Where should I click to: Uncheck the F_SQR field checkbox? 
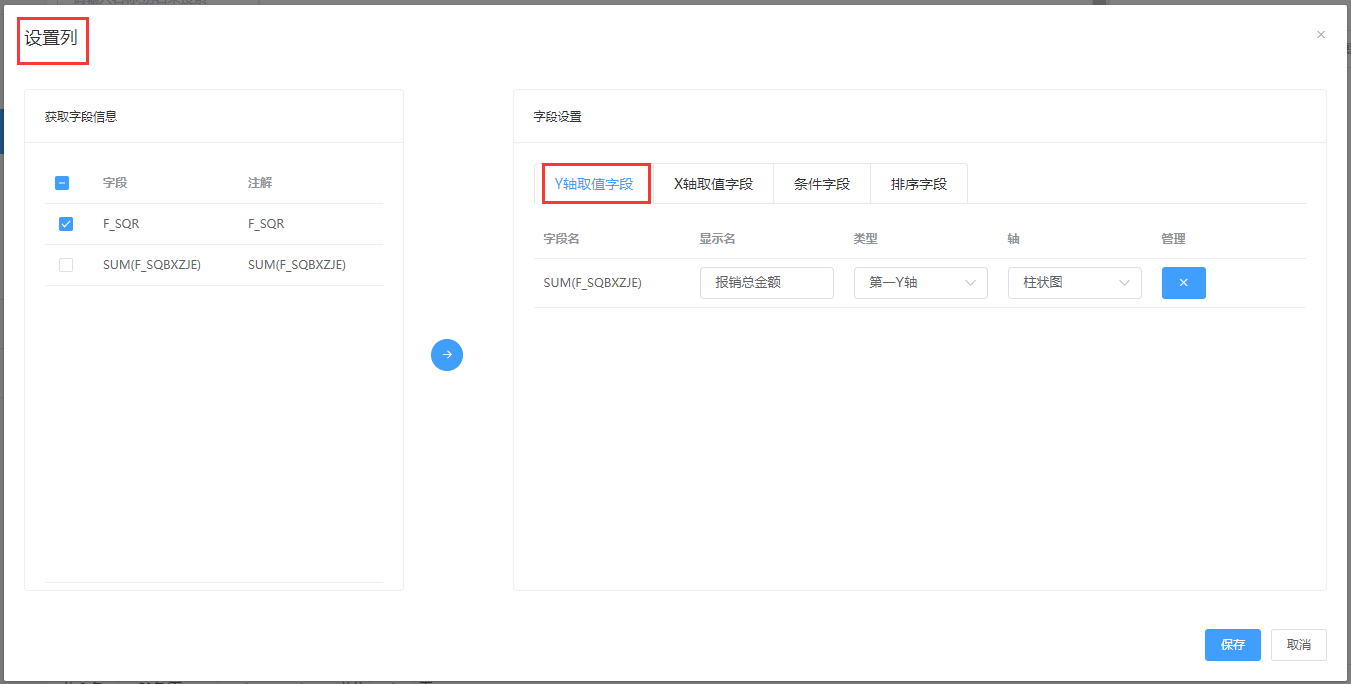[x=66, y=224]
